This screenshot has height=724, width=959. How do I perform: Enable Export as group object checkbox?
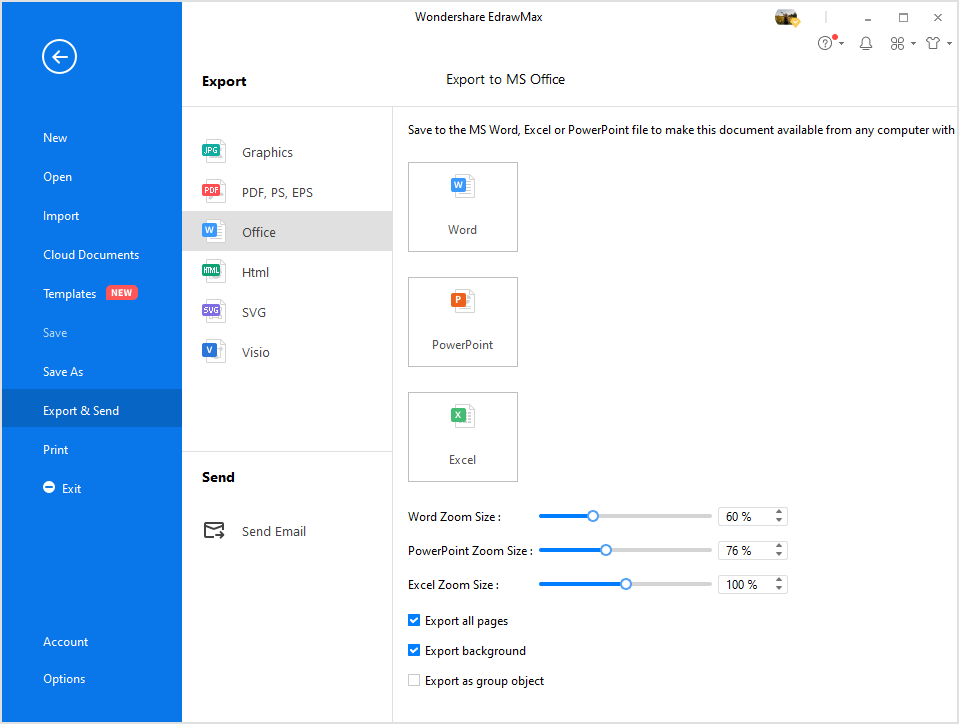click(x=414, y=681)
